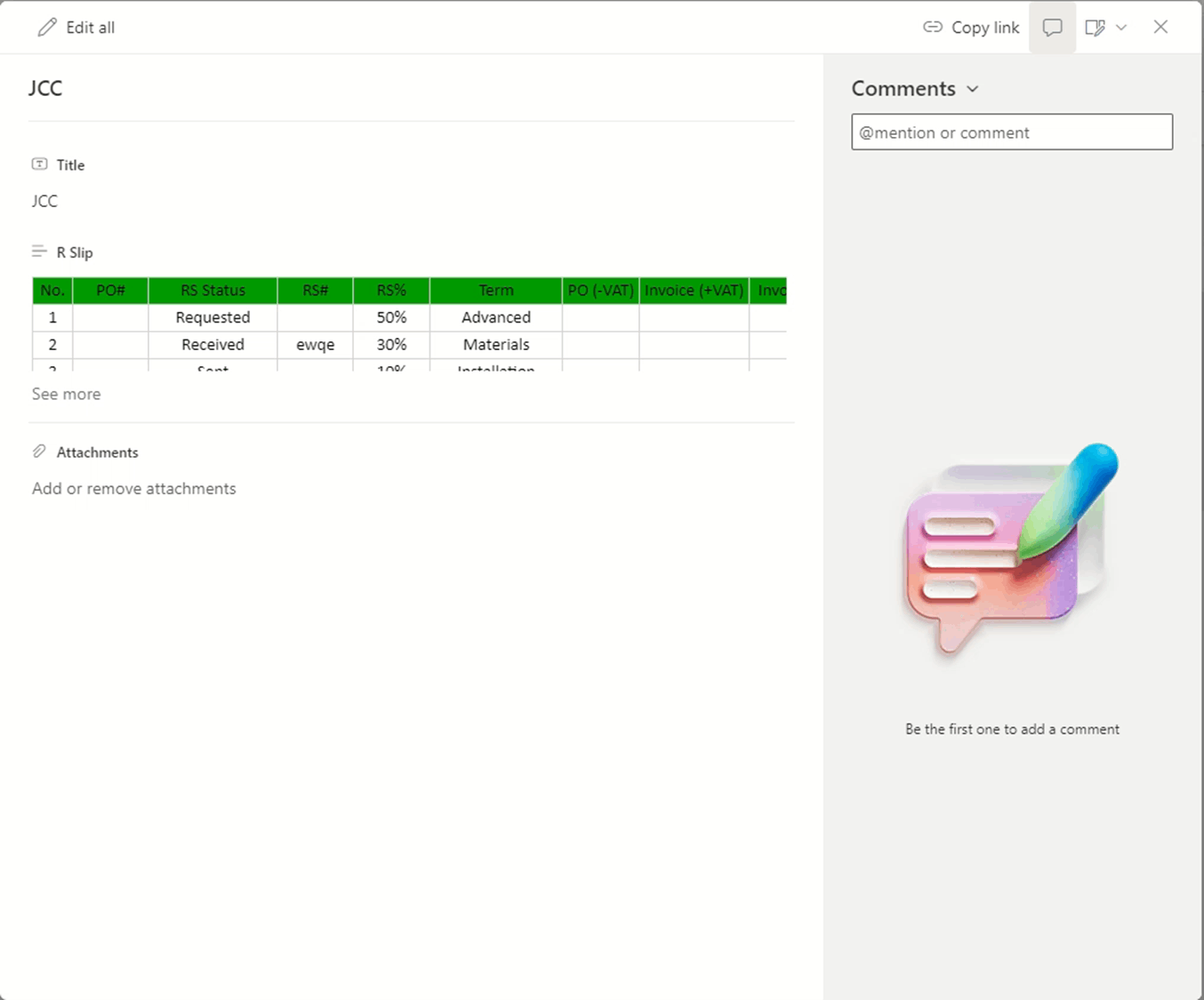Click the PO (-VAT) column header

pos(600,291)
